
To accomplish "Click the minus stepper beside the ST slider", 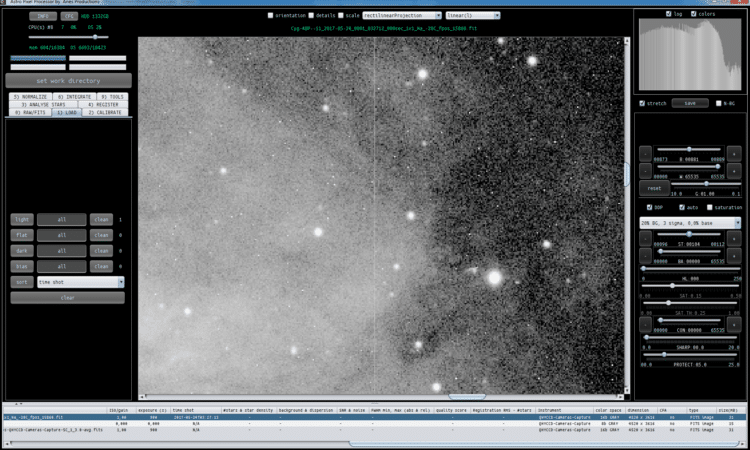I will [x=645, y=238].
